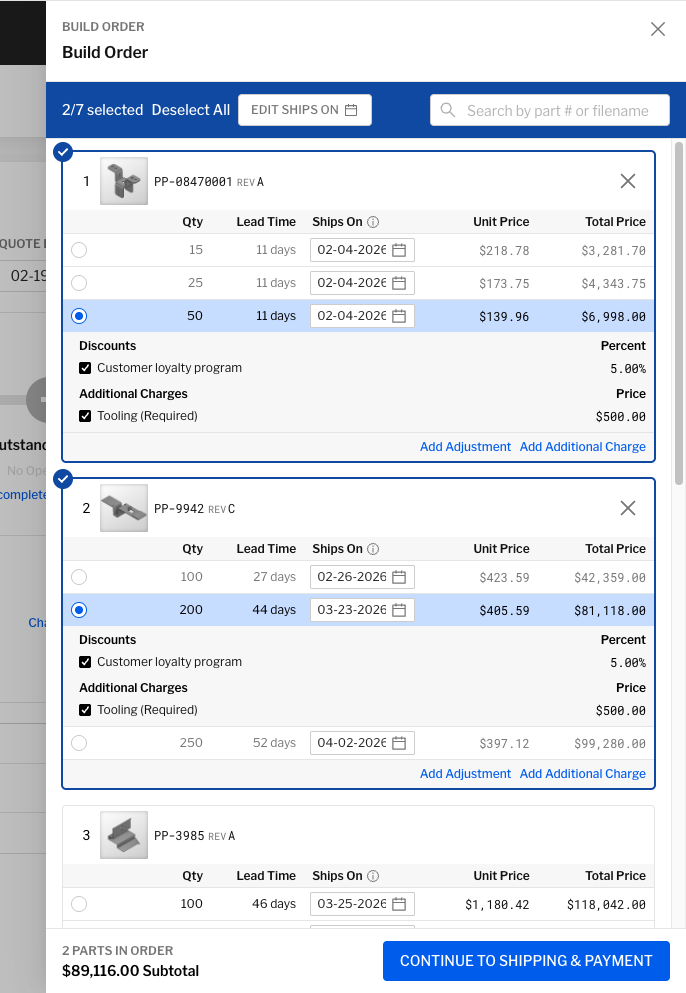Toggle loyalty discount checkbox for PP-9942

point(85,662)
